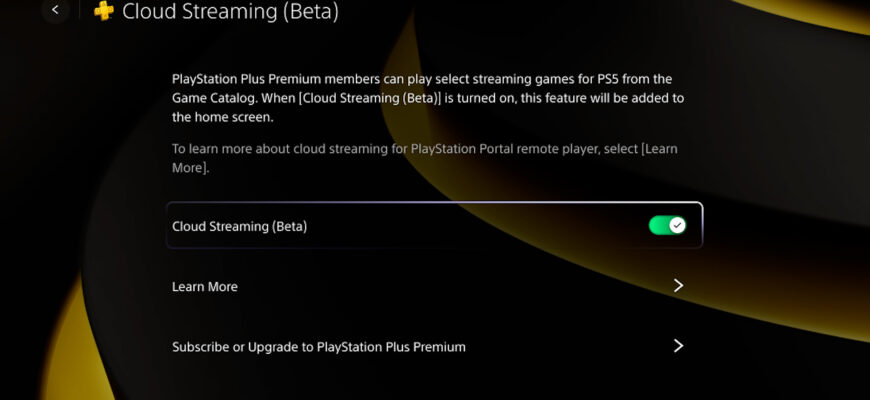Open the Learn More row
Image resolution: width=870 pixels, height=400 pixels.
tap(436, 287)
